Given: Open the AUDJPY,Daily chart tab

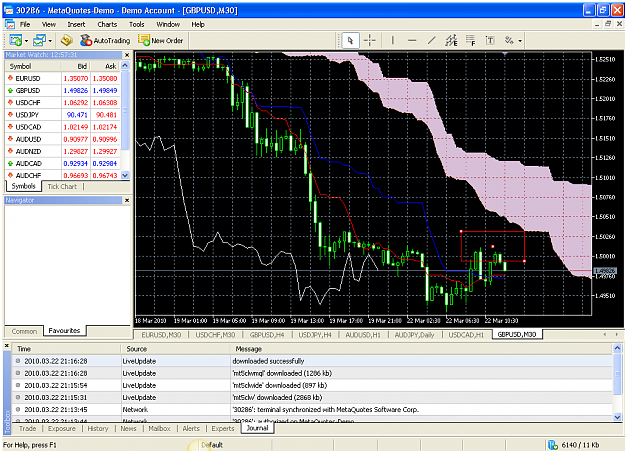Looking at the screenshot, I should [x=414, y=335].
